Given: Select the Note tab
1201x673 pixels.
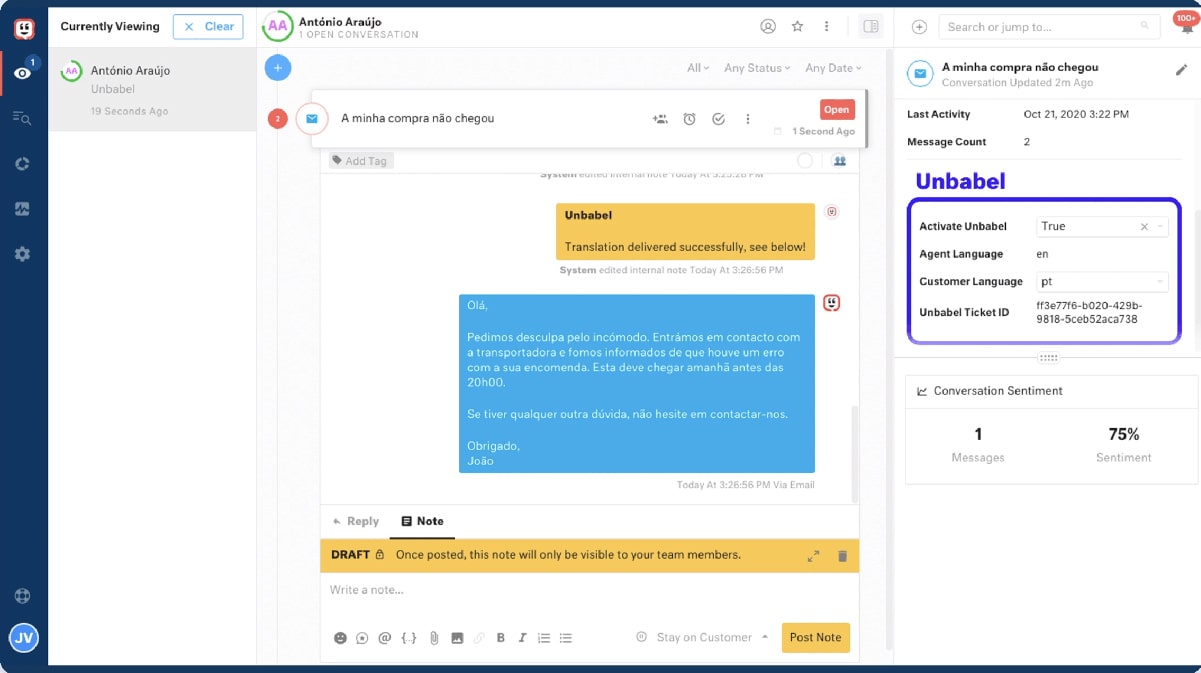Looking at the screenshot, I should (x=422, y=521).
